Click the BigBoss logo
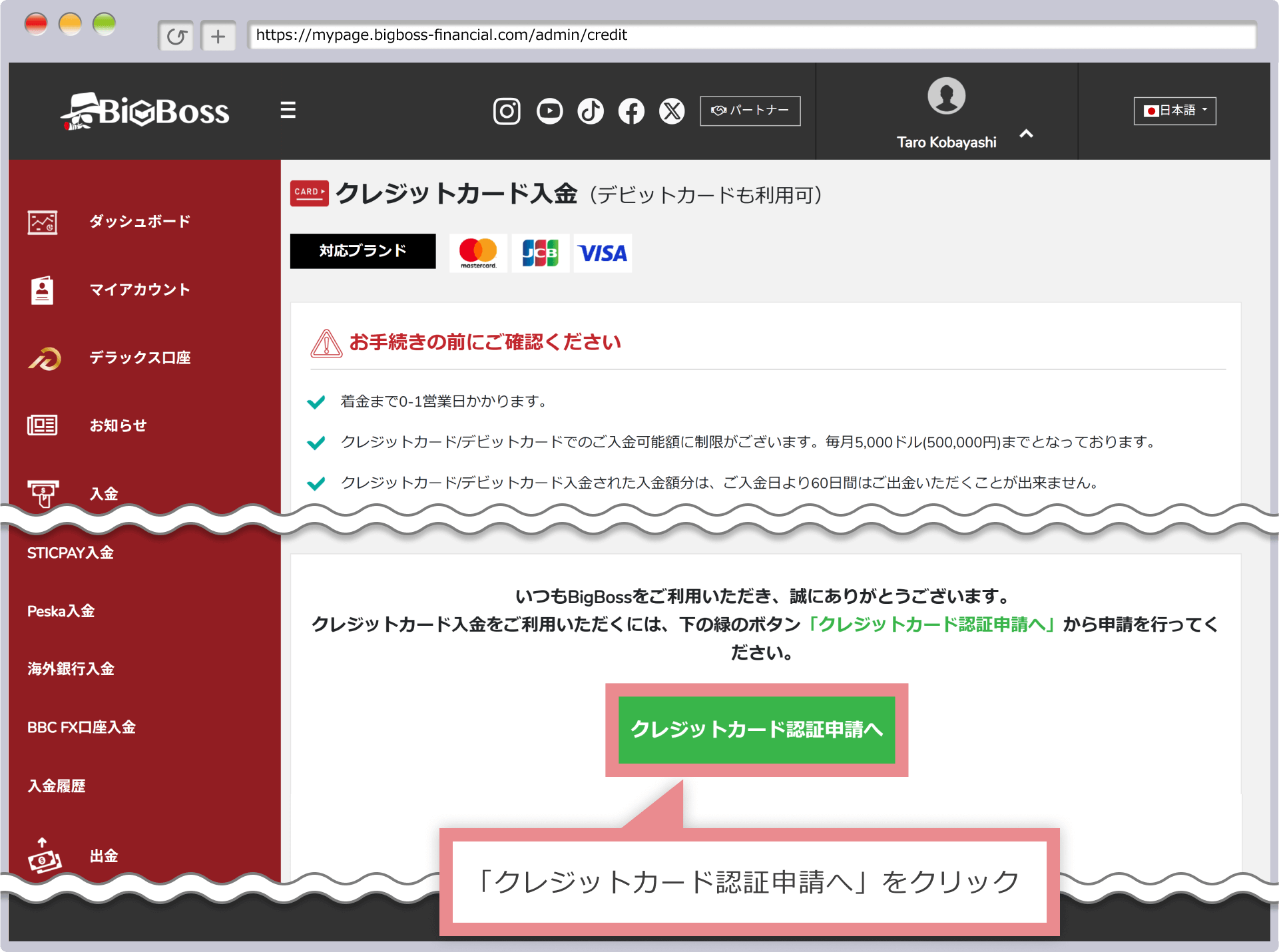This screenshot has height=952, width=1279. (146, 111)
